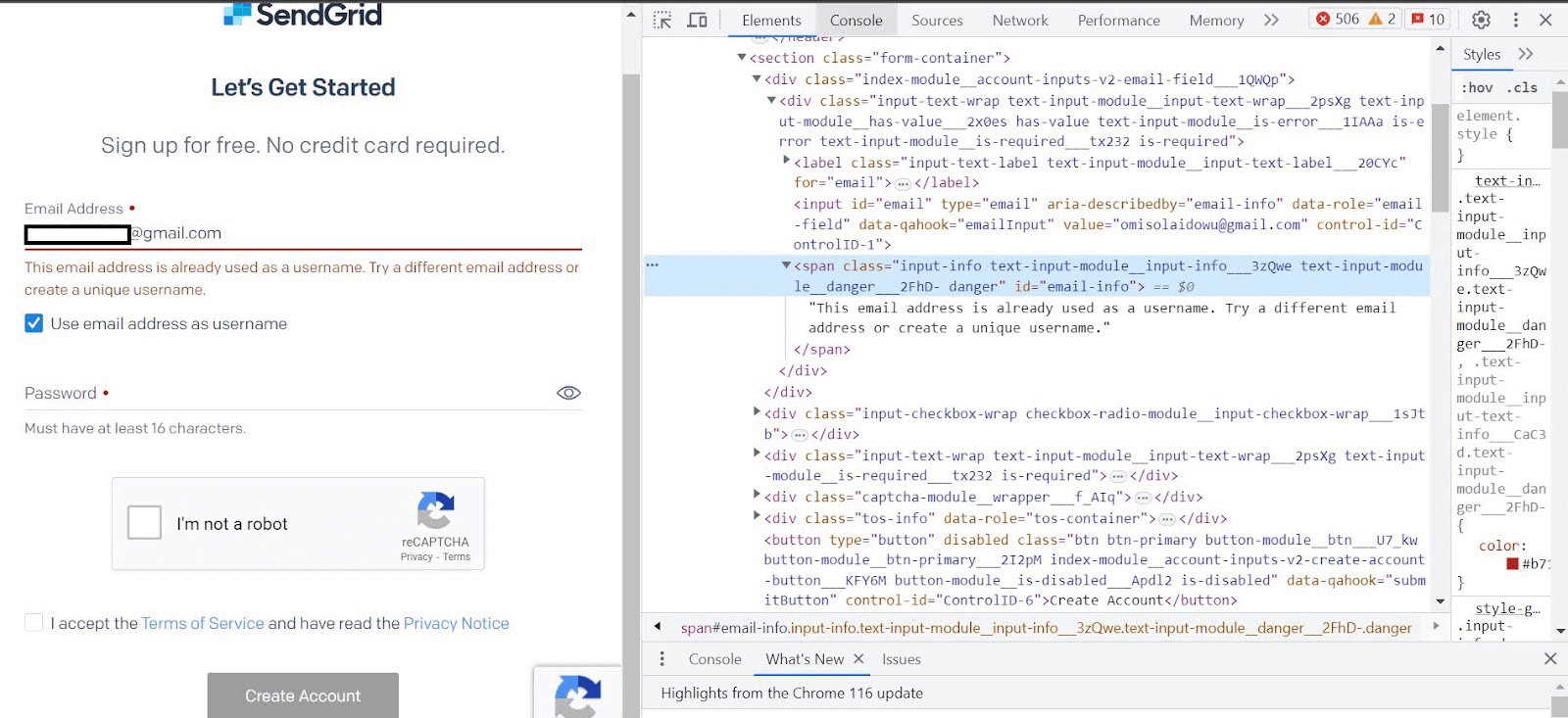Click the floating reCAPTCHA badge
1568x718 pixels.
577,692
